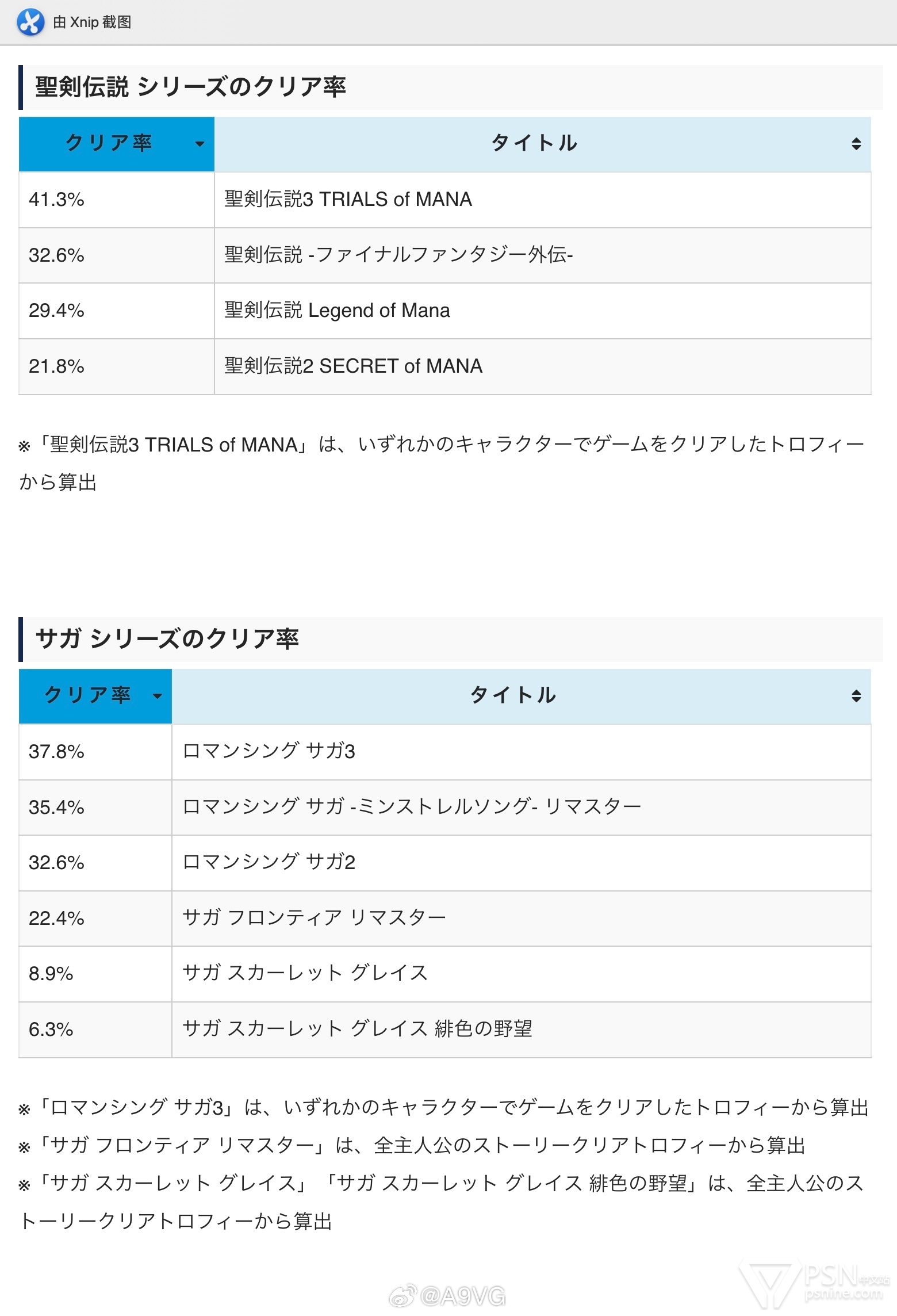This screenshot has height=1316, width=897.
Task: Click the 聖剣伝説 シリーズのクリア率 heading
Action: coord(190,87)
